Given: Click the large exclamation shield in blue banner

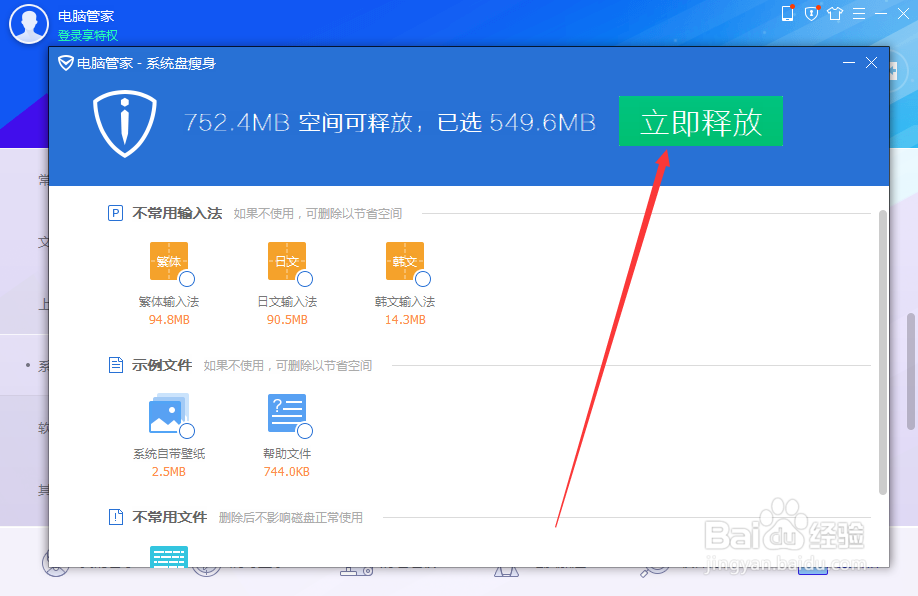Looking at the screenshot, I should [124, 122].
